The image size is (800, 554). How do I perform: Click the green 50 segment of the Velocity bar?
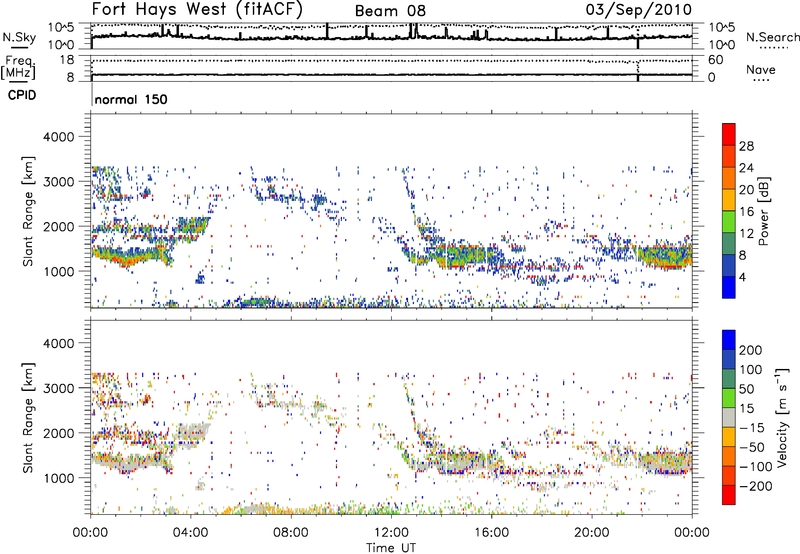coord(729,398)
